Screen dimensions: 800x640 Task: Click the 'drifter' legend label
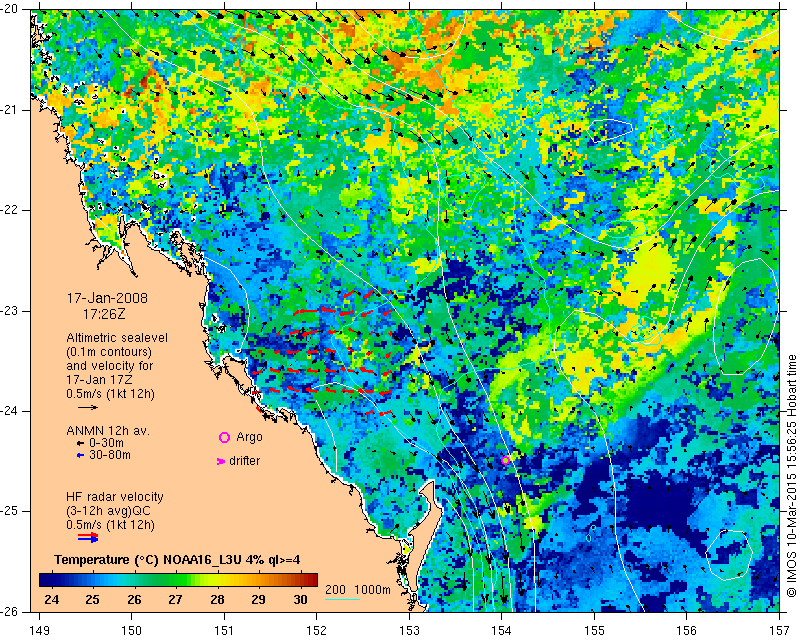[244, 461]
